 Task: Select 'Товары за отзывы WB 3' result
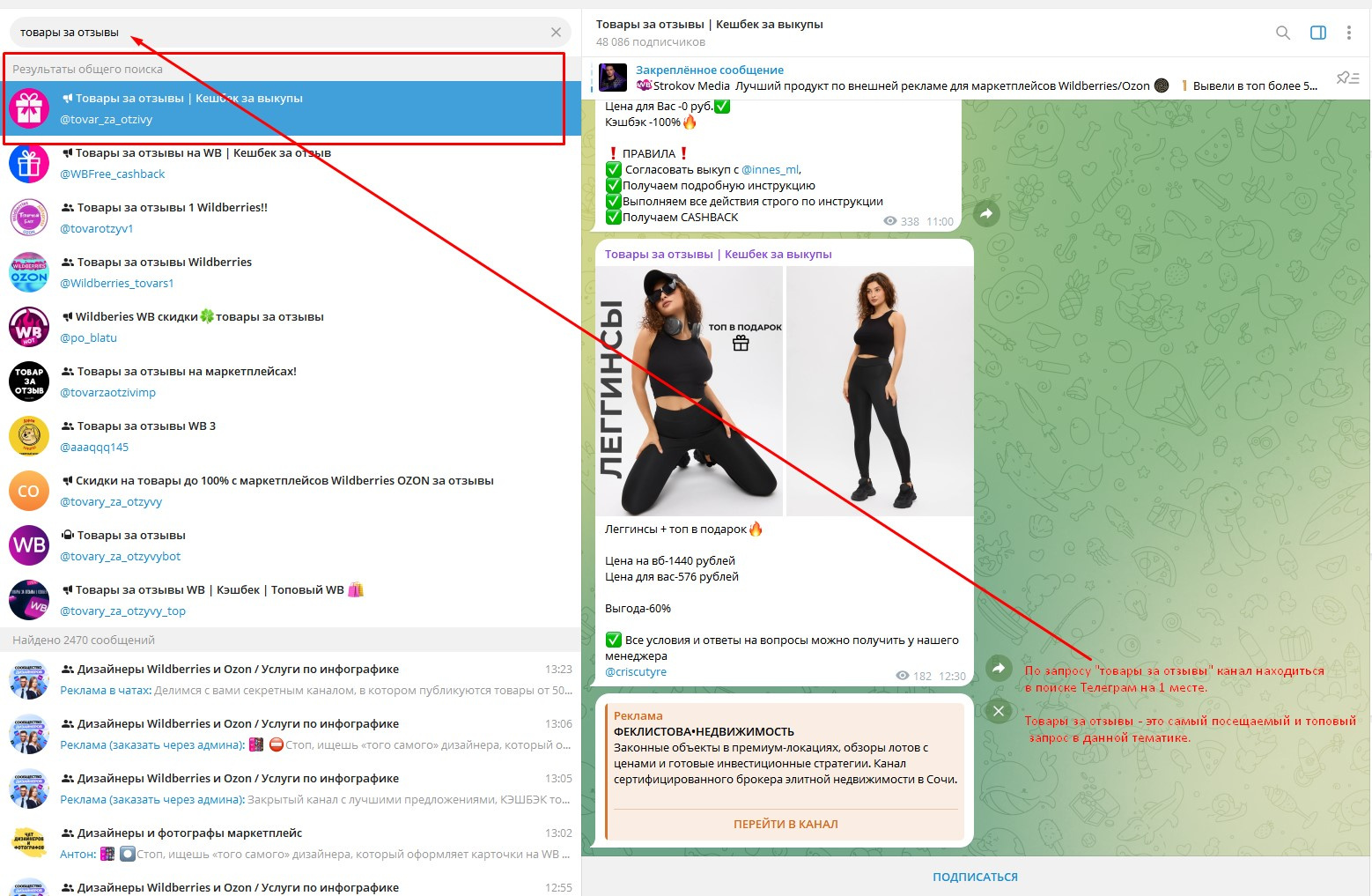tap(291, 436)
